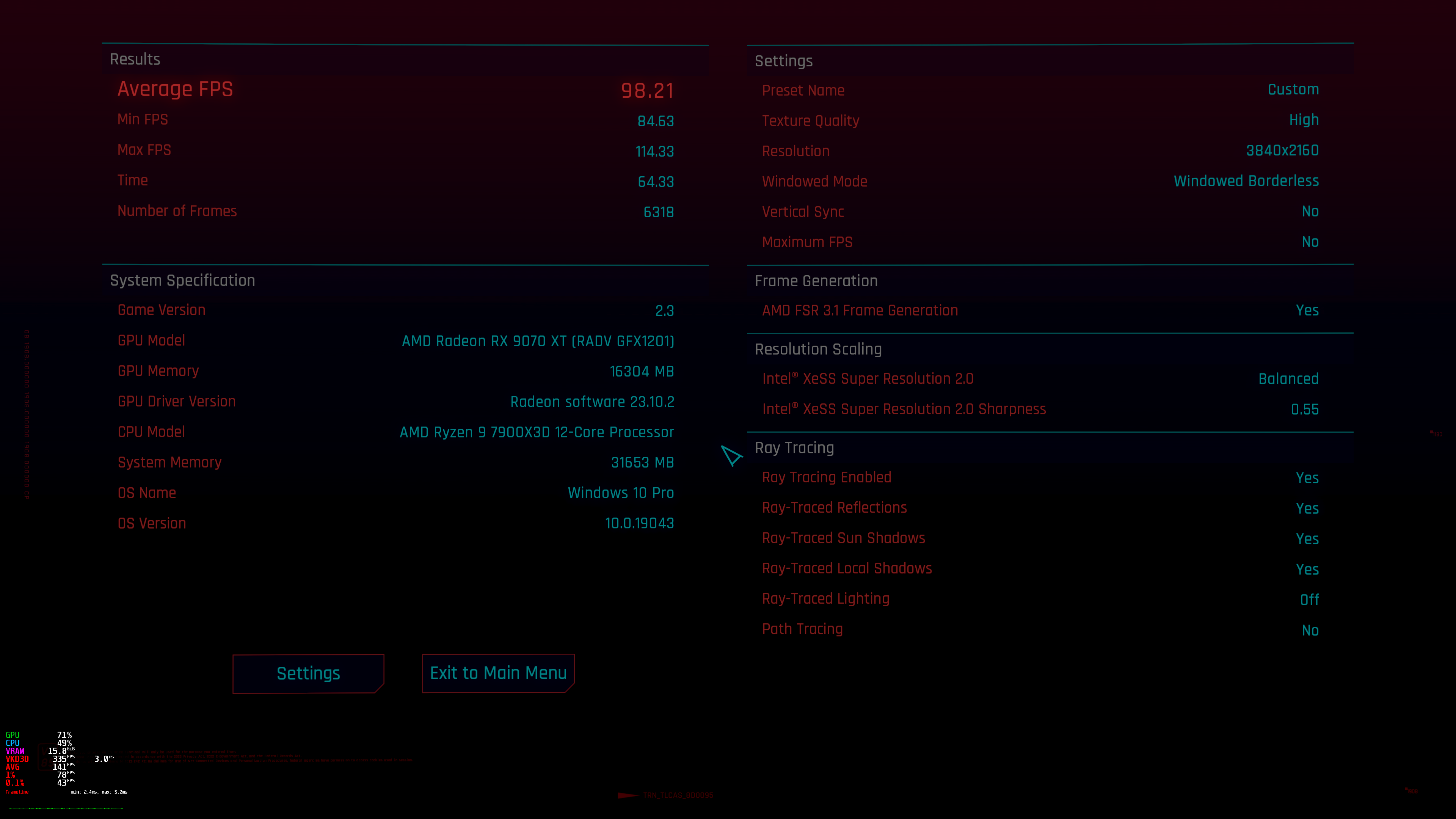The height and width of the screenshot is (819, 1456).
Task: Click Exit to Main Menu
Action: pos(498,673)
